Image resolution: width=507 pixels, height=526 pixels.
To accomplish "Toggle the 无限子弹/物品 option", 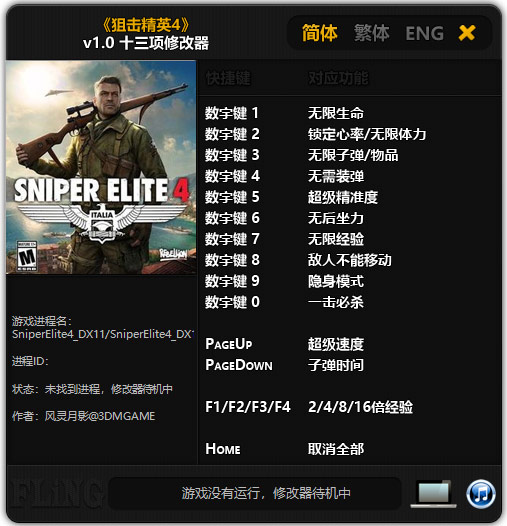I will 353,155.
